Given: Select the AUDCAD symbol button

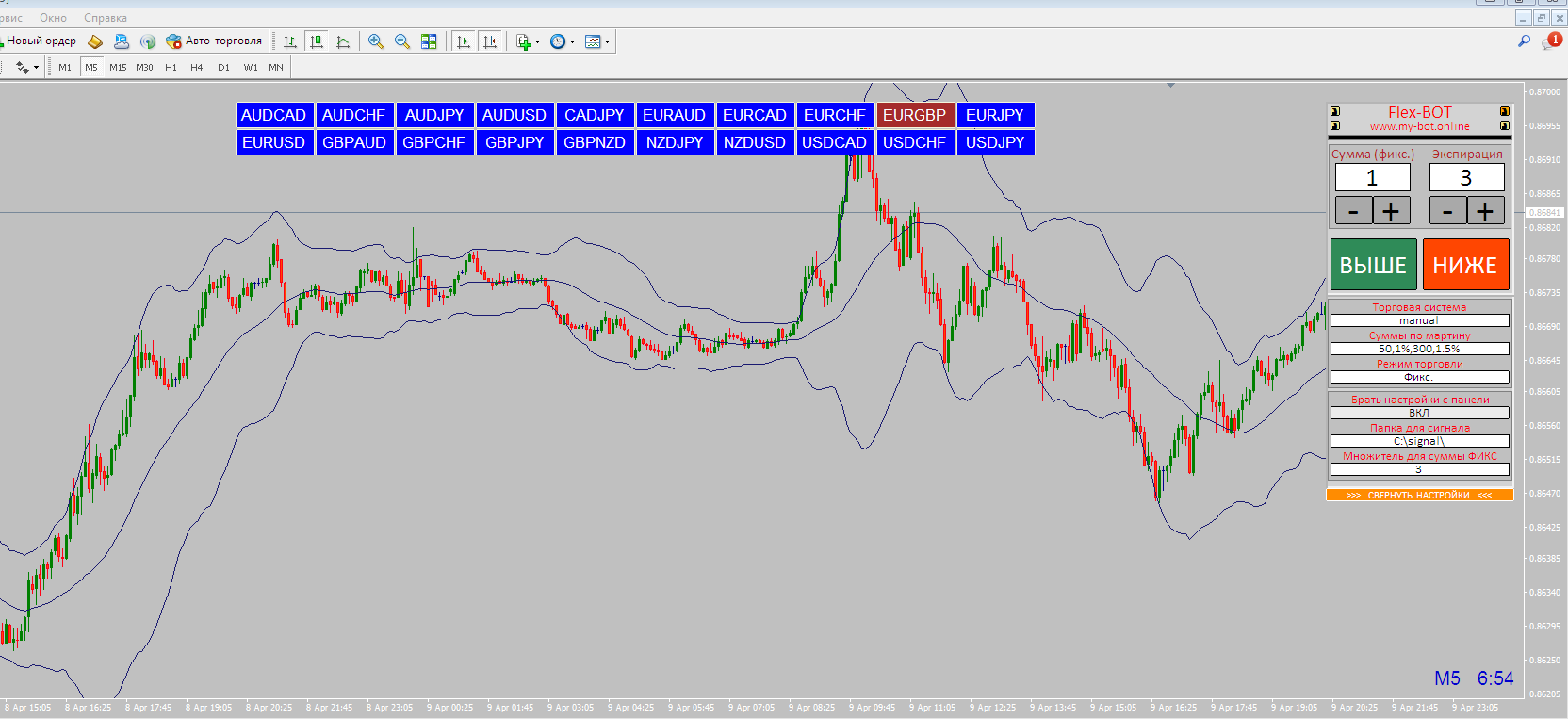Looking at the screenshot, I should [274, 115].
